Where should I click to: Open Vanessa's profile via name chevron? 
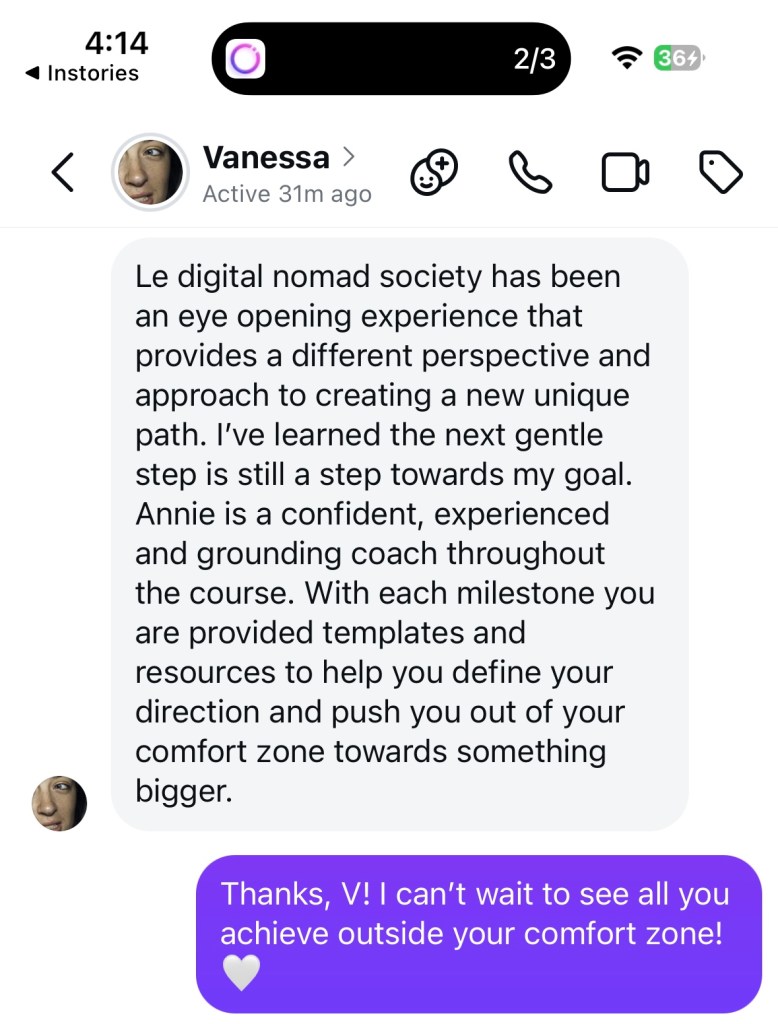[x=349, y=157]
